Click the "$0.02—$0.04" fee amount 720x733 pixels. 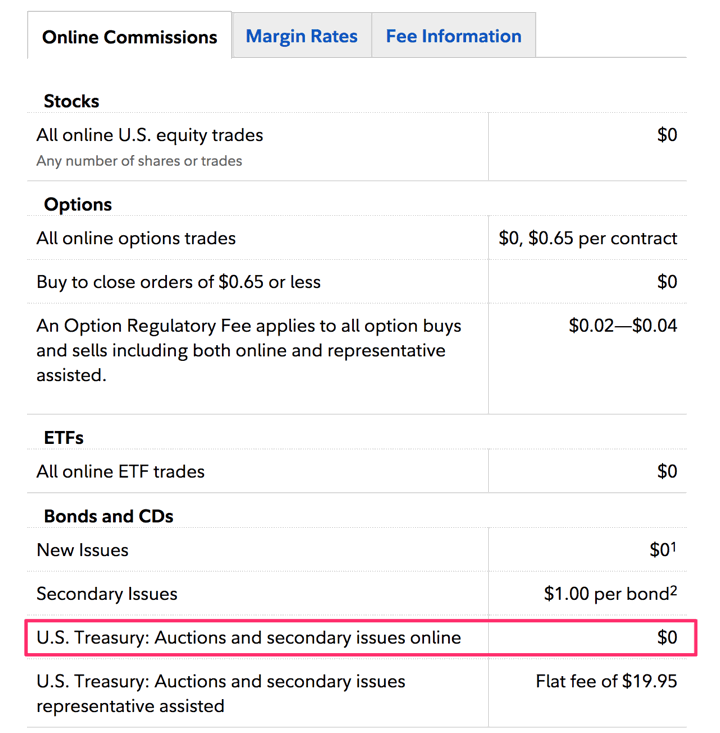click(622, 325)
